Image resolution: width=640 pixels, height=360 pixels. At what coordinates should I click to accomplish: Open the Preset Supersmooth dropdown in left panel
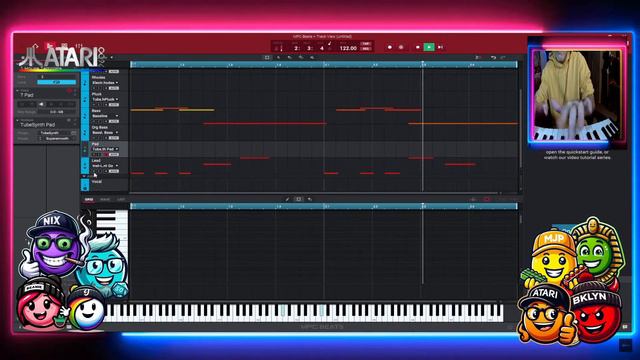[x=58, y=139]
